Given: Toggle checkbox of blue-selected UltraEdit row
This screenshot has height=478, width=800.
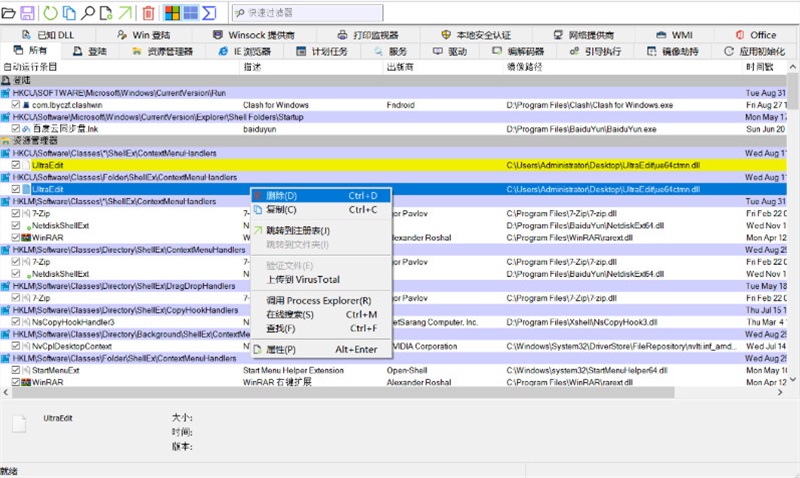Looking at the screenshot, I should coord(16,189).
